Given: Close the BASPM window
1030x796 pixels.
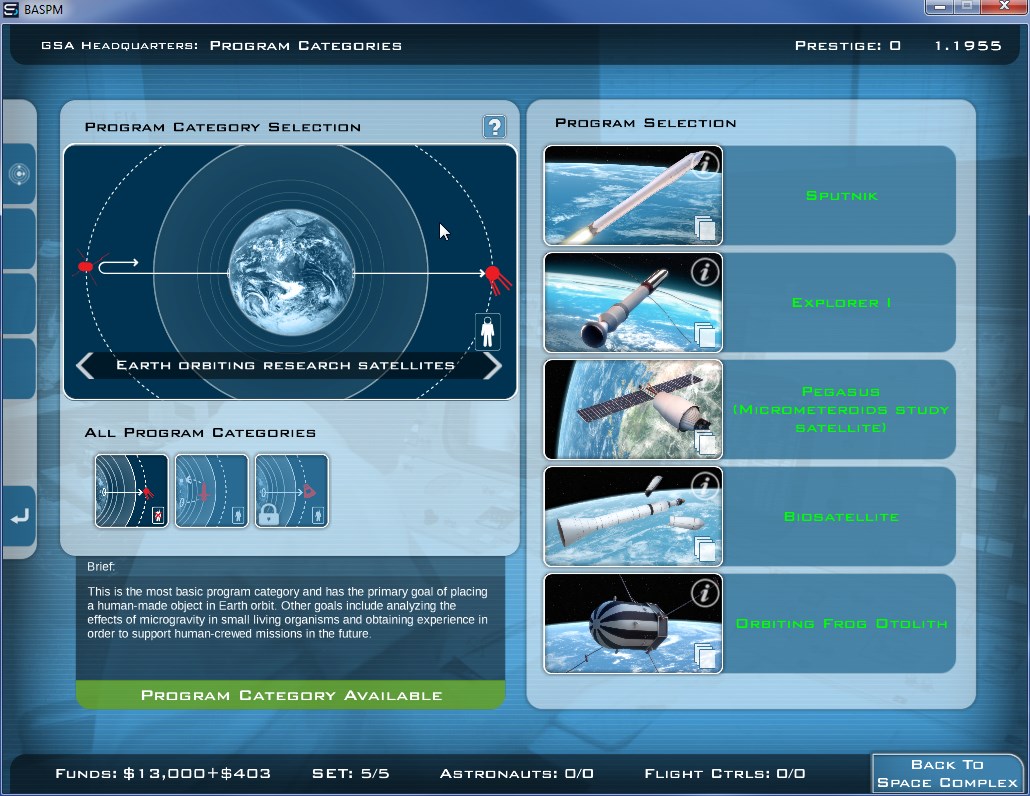Looking at the screenshot, I should click(x=1004, y=7).
